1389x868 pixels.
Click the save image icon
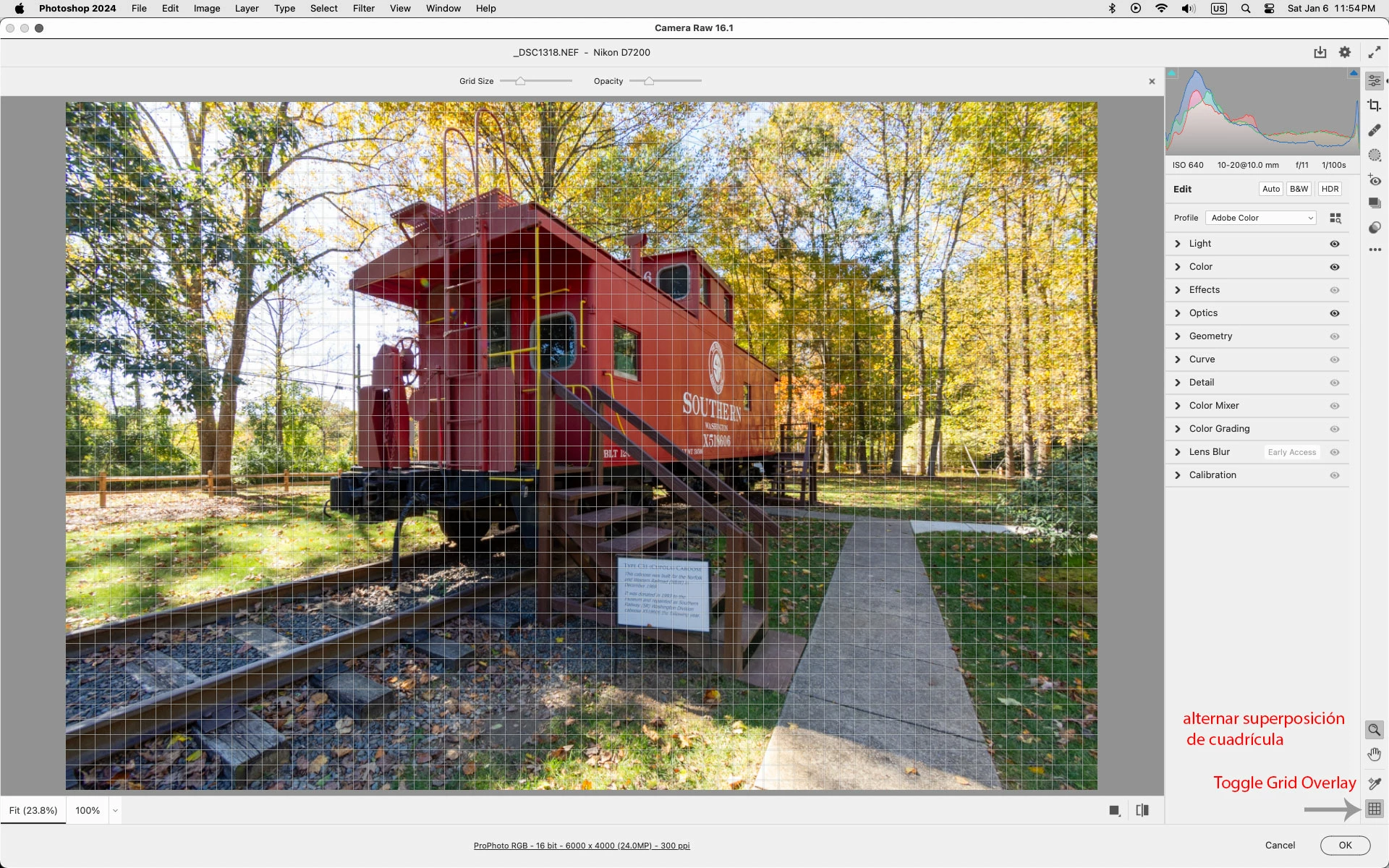[x=1320, y=52]
